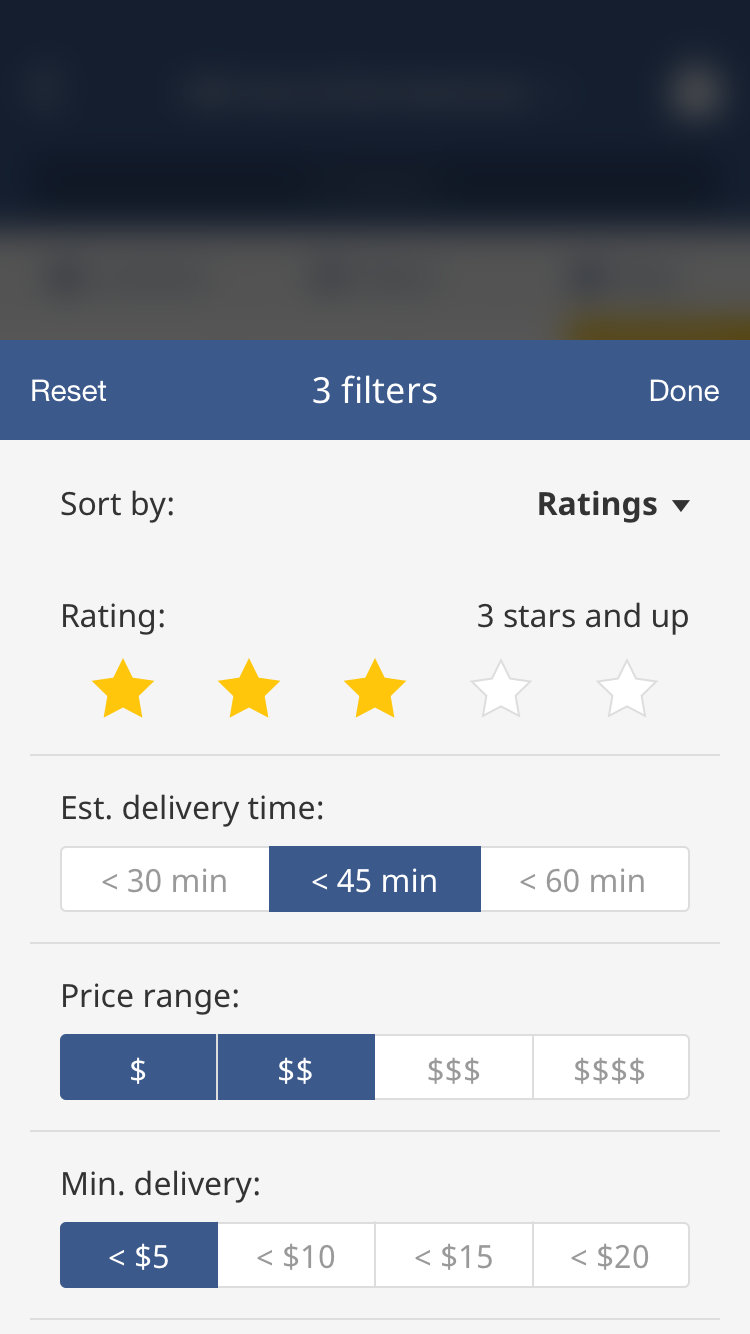Select the second rating star
The width and height of the screenshot is (750, 1334).
pyautogui.click(x=248, y=689)
